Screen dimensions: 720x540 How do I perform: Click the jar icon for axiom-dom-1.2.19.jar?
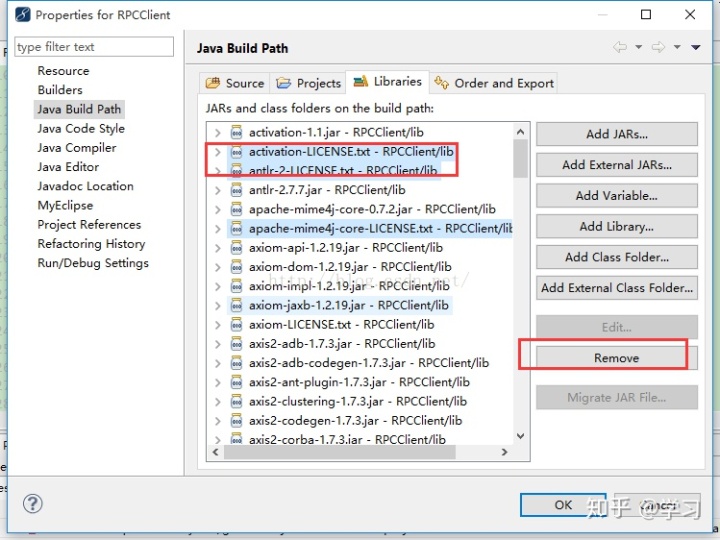236,267
